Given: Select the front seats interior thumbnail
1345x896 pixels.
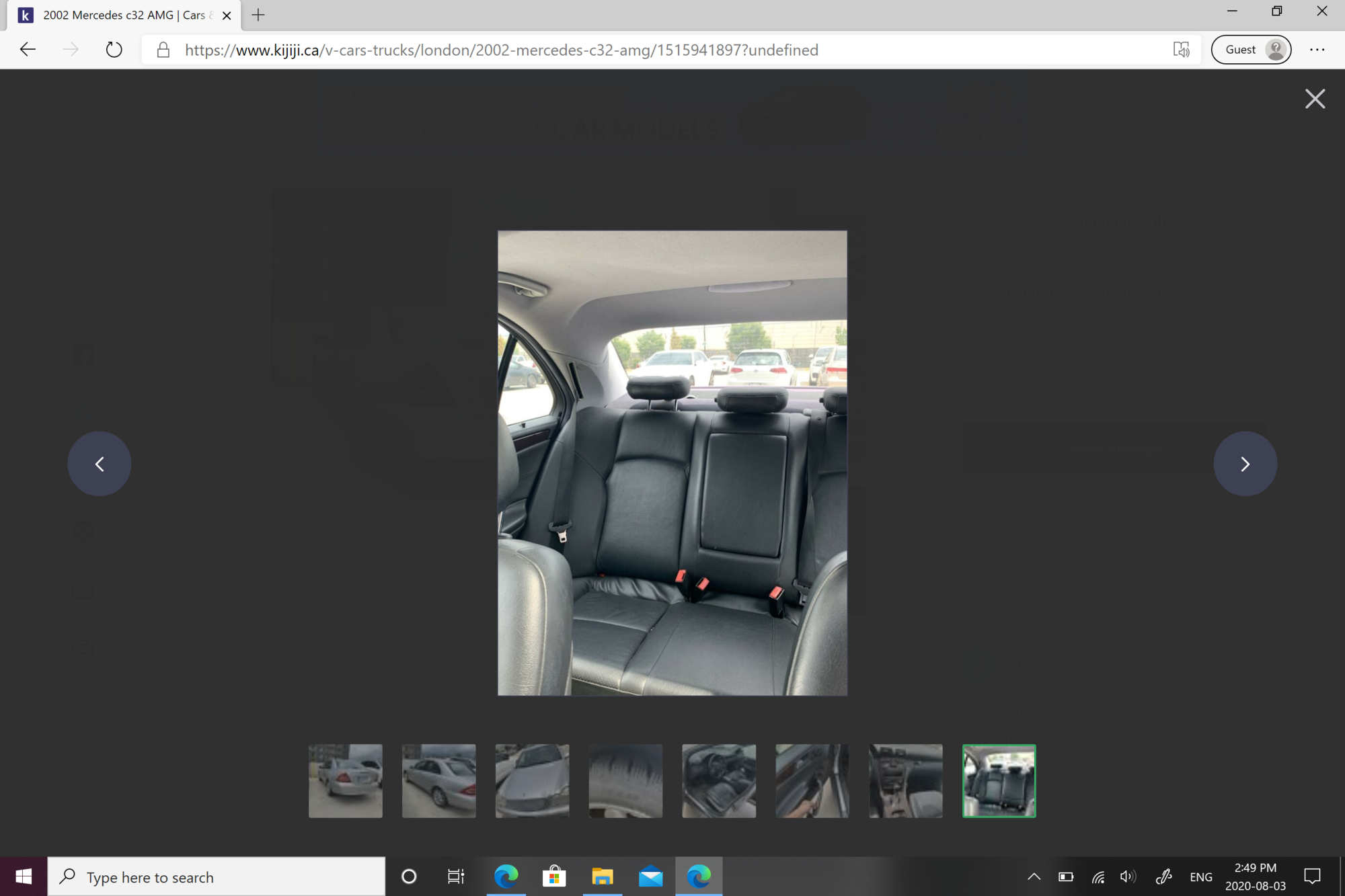Looking at the screenshot, I should pos(719,781).
